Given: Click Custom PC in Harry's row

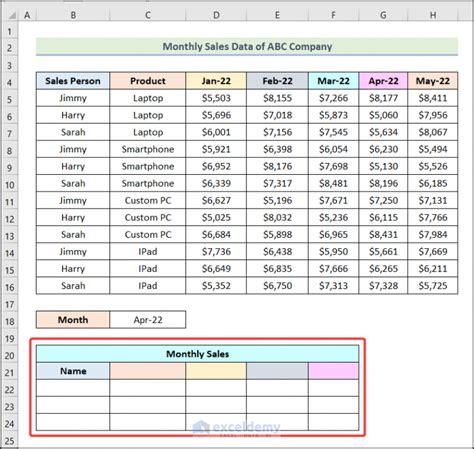Looking at the screenshot, I should (148, 217).
